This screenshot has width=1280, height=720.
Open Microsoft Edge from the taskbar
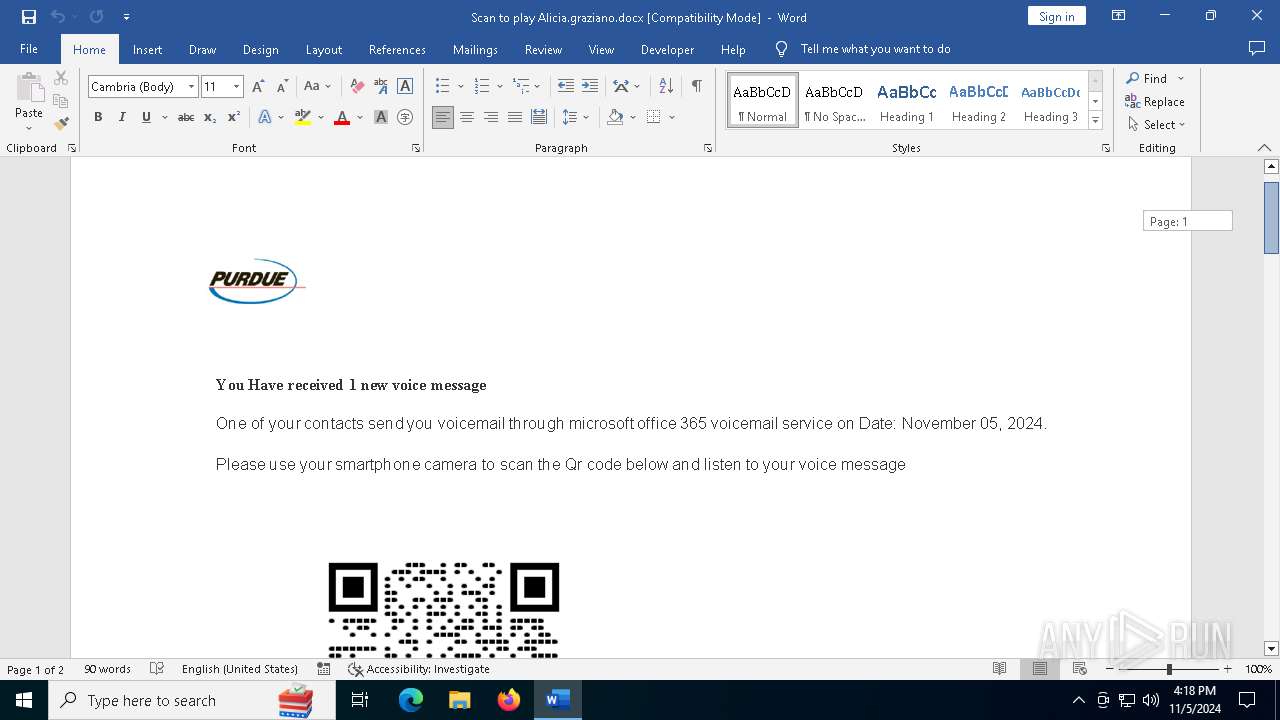[411, 700]
